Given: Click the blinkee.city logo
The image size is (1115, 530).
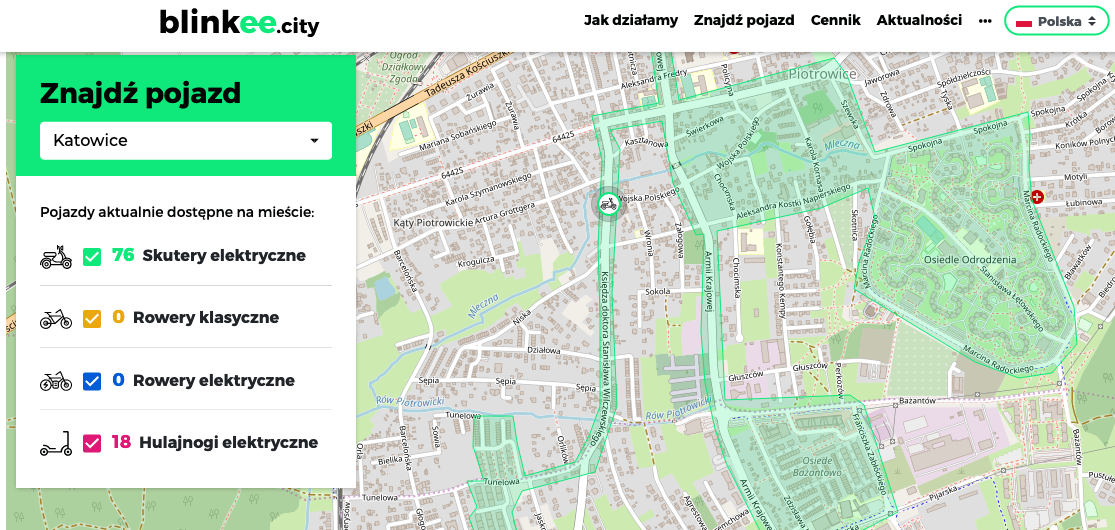Looking at the screenshot, I should [x=239, y=22].
